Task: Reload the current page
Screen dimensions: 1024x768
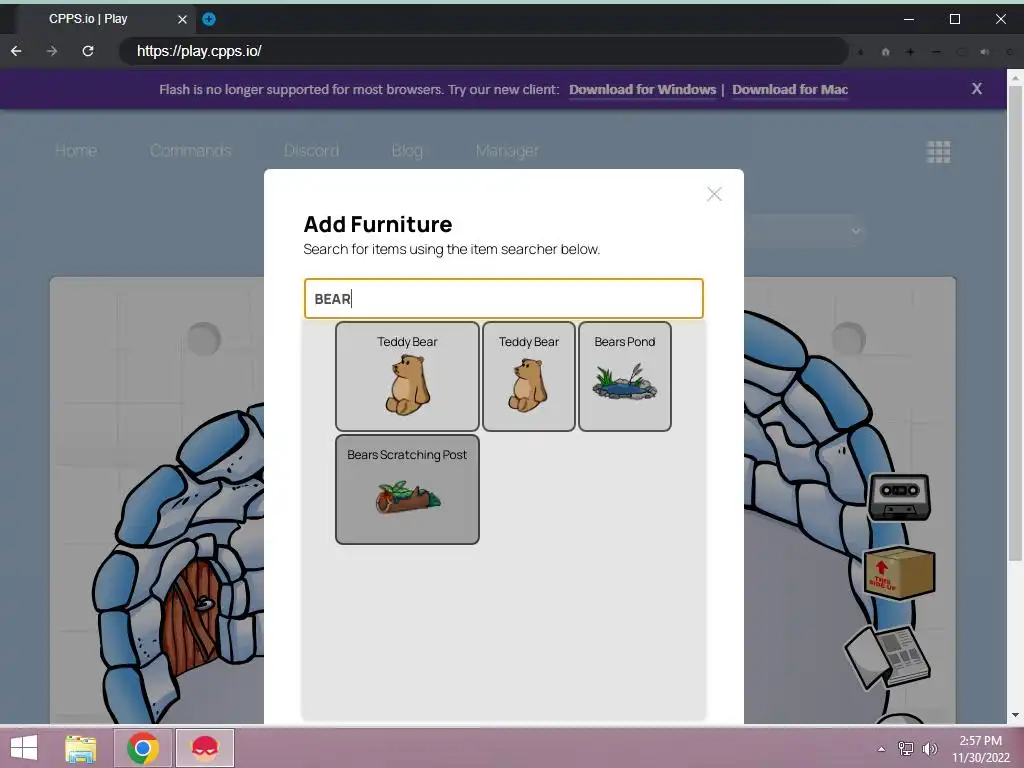Action: [88, 51]
